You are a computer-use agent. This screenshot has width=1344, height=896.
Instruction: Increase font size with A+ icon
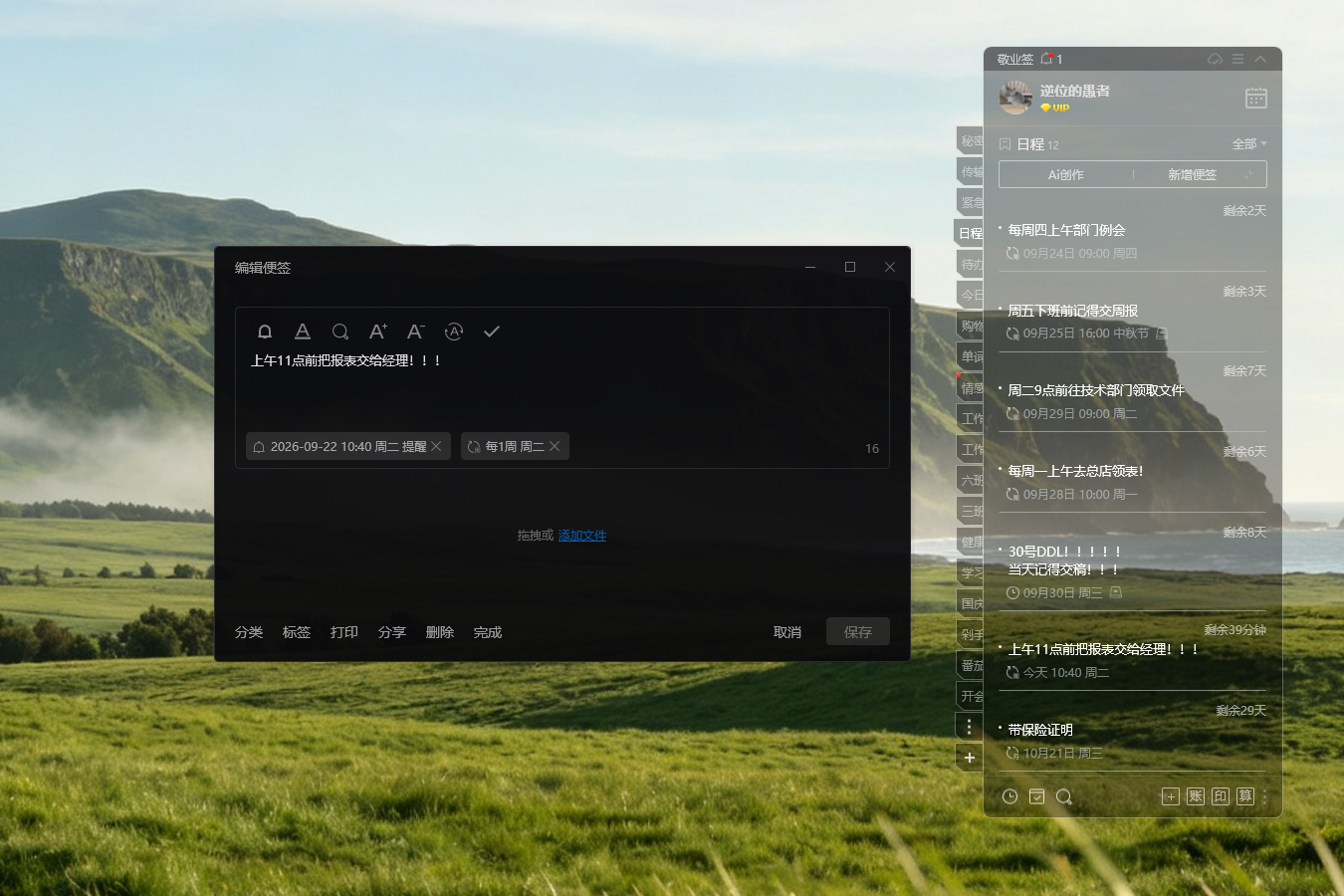[x=378, y=332]
